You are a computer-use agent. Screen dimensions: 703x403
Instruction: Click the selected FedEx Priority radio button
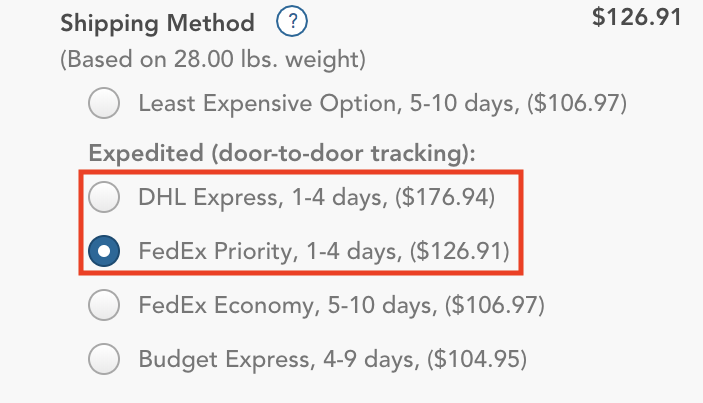[x=104, y=251]
